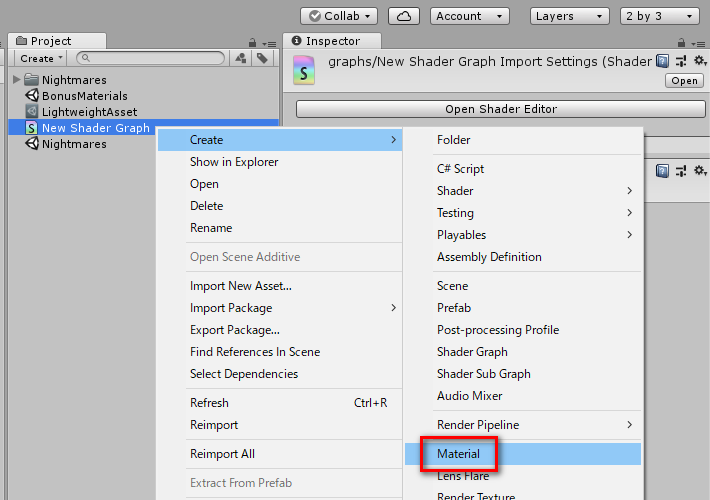Click shader graph asset icon in Inspector
Image resolution: width=710 pixels, height=500 pixels.
click(304, 70)
